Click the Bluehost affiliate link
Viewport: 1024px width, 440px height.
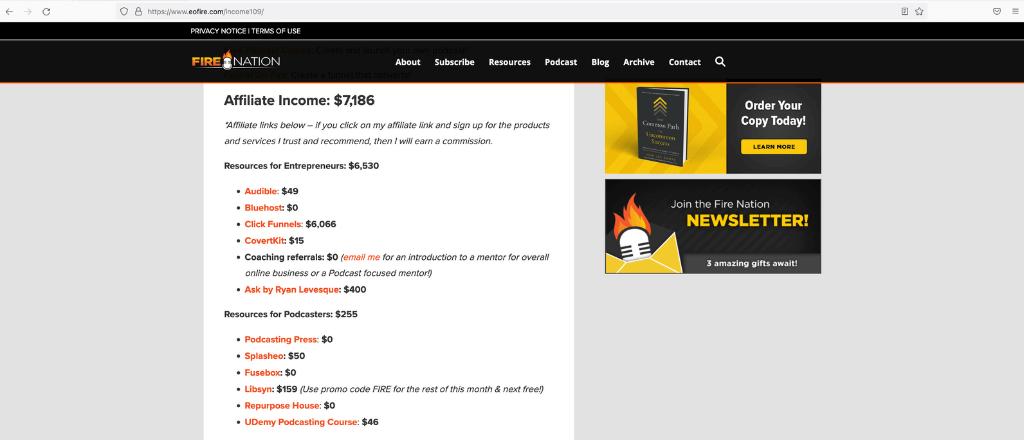click(x=264, y=208)
